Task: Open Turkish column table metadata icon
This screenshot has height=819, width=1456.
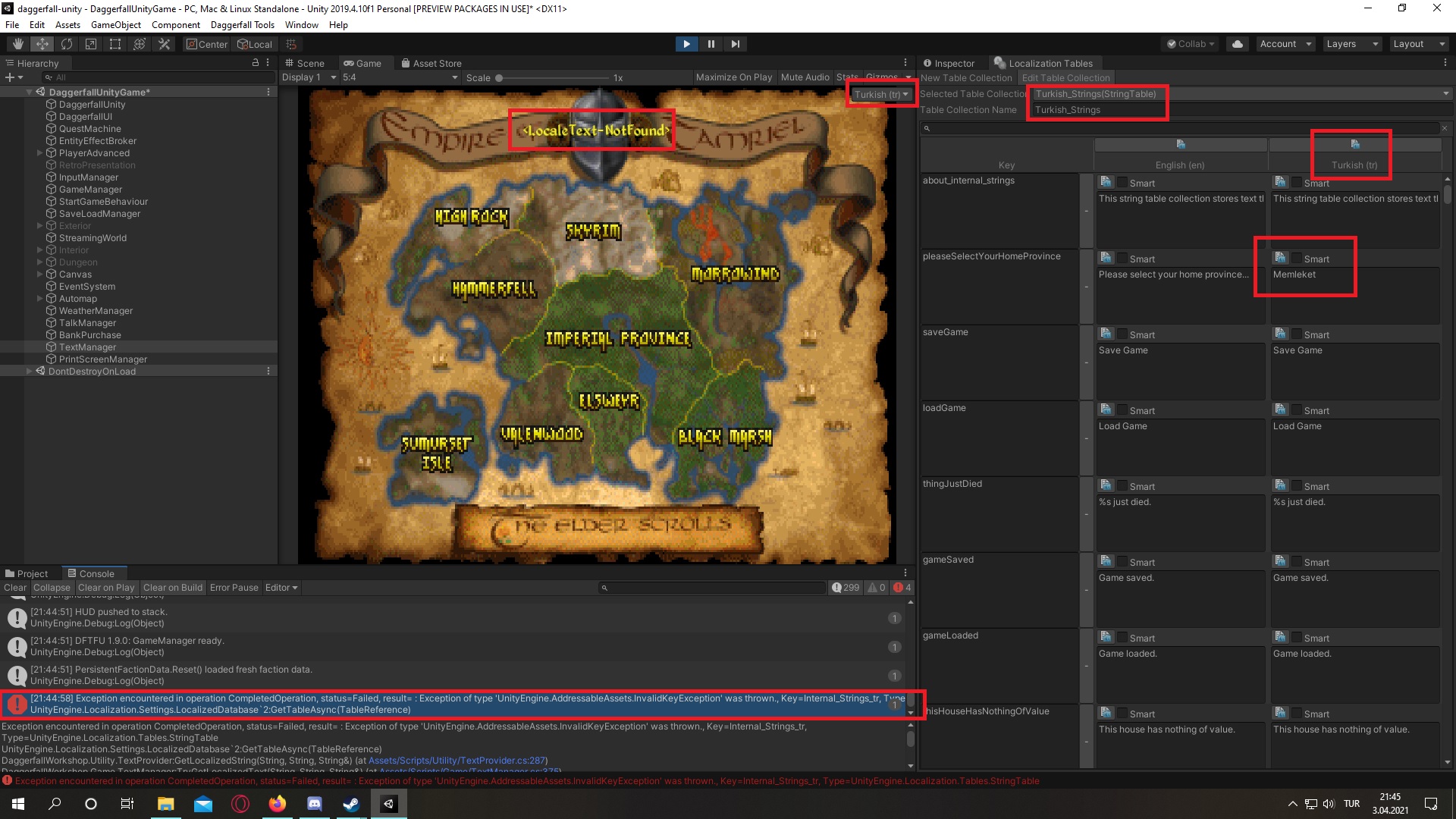Action: point(1355,144)
